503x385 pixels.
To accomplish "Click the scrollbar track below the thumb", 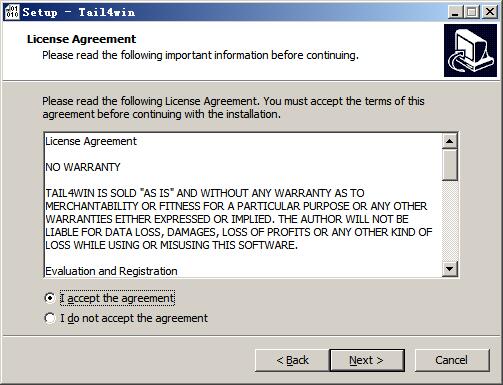I will [449, 221].
